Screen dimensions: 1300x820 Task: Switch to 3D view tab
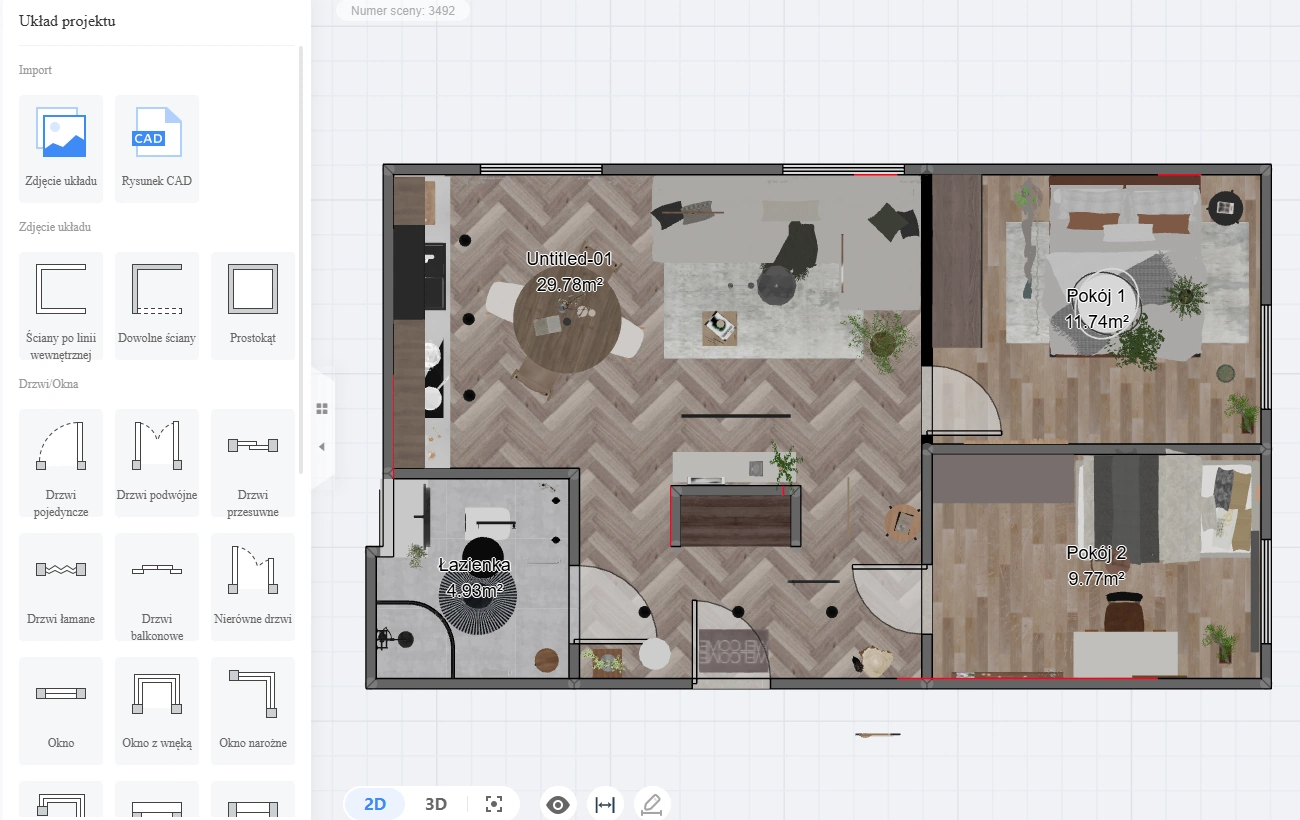pyautogui.click(x=436, y=804)
